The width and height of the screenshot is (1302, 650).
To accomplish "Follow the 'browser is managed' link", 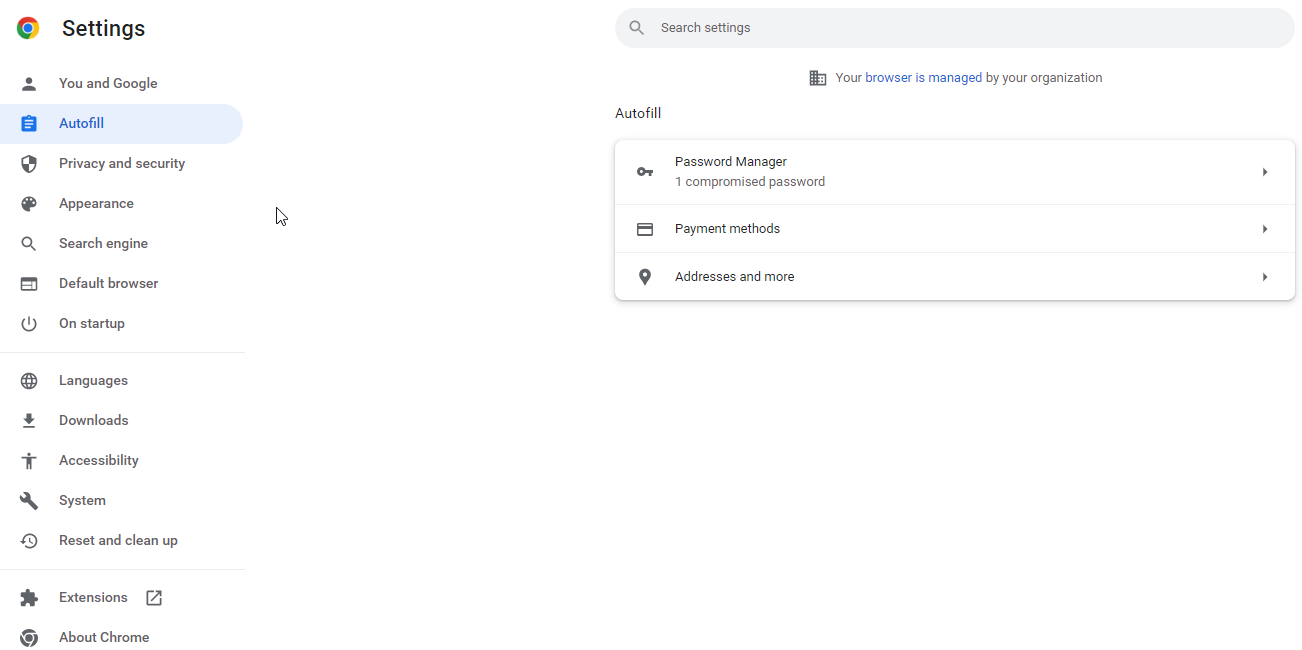I will [x=923, y=78].
